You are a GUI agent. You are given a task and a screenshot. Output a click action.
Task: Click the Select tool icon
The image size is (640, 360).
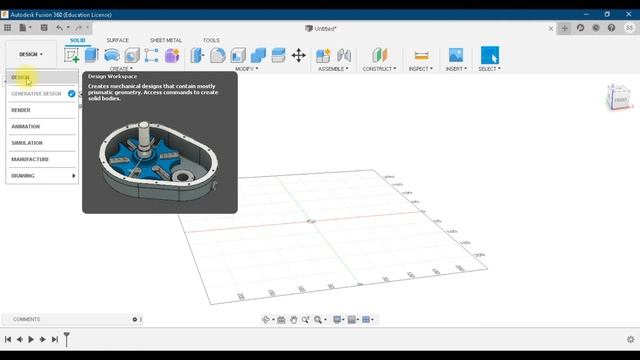click(490, 55)
